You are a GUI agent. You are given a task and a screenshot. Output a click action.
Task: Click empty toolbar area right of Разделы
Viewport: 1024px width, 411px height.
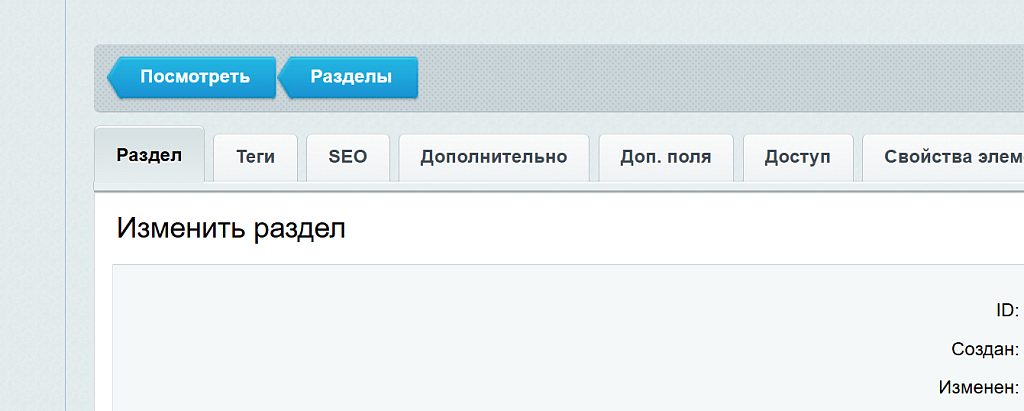click(x=700, y=77)
